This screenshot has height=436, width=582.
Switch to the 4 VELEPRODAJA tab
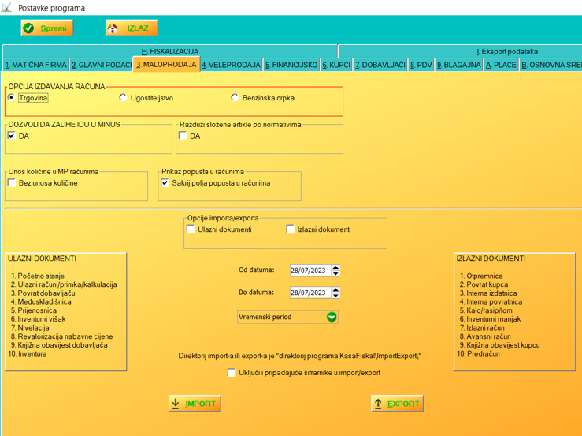click(x=231, y=65)
